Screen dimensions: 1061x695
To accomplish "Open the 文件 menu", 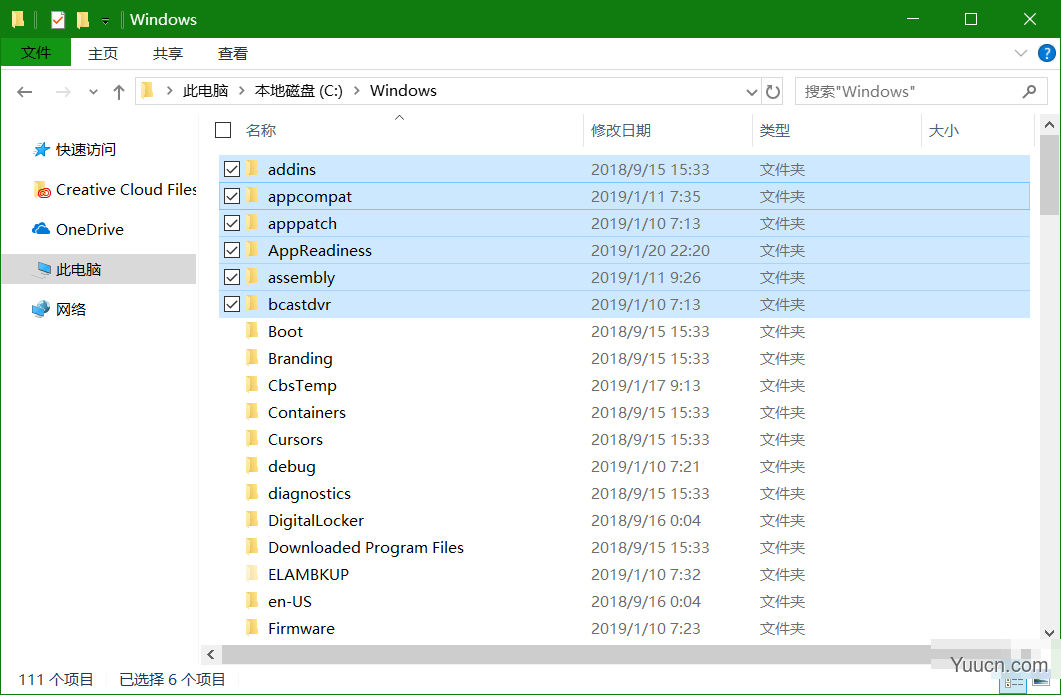I will click(36, 53).
